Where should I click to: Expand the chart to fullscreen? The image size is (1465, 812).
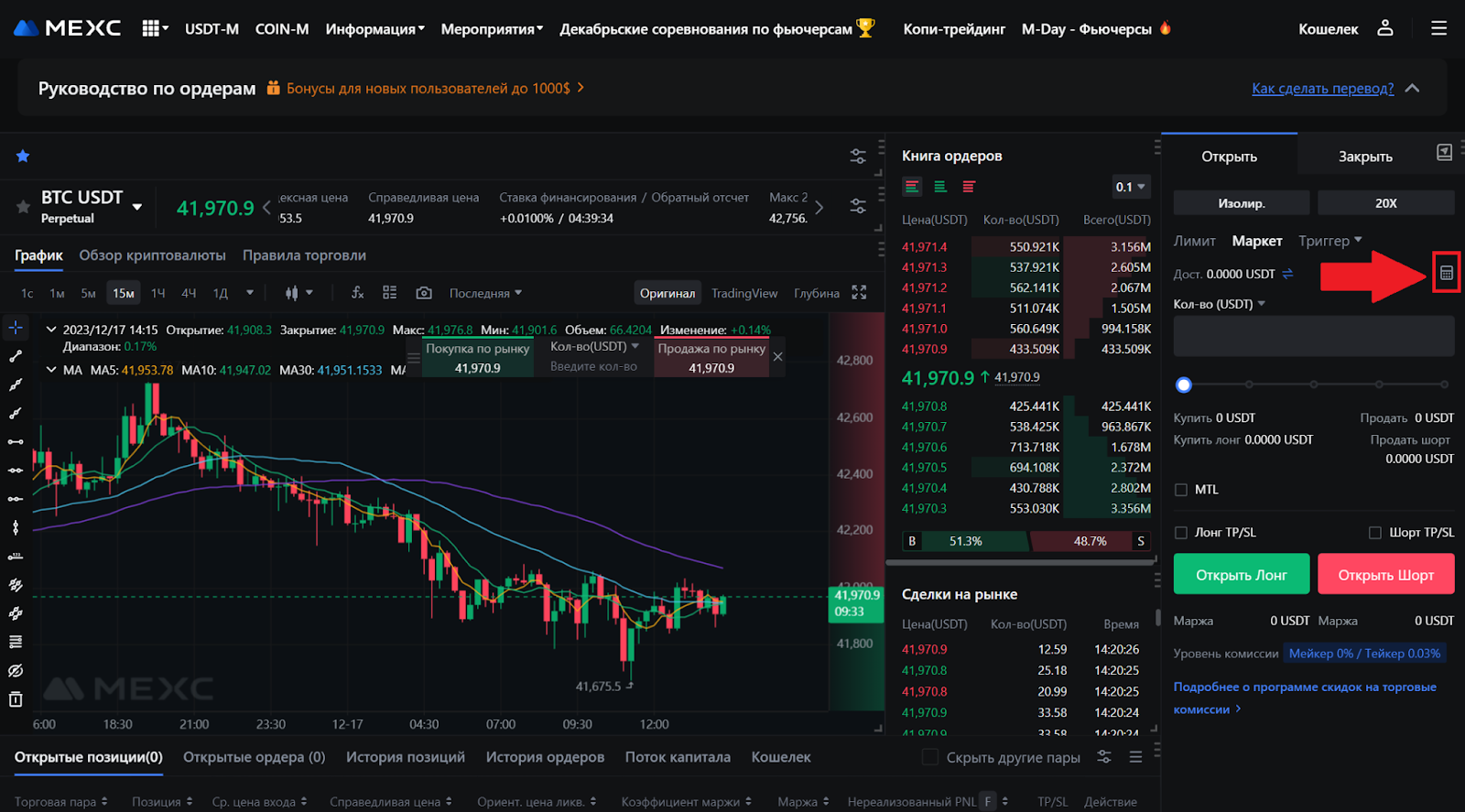coord(859,293)
